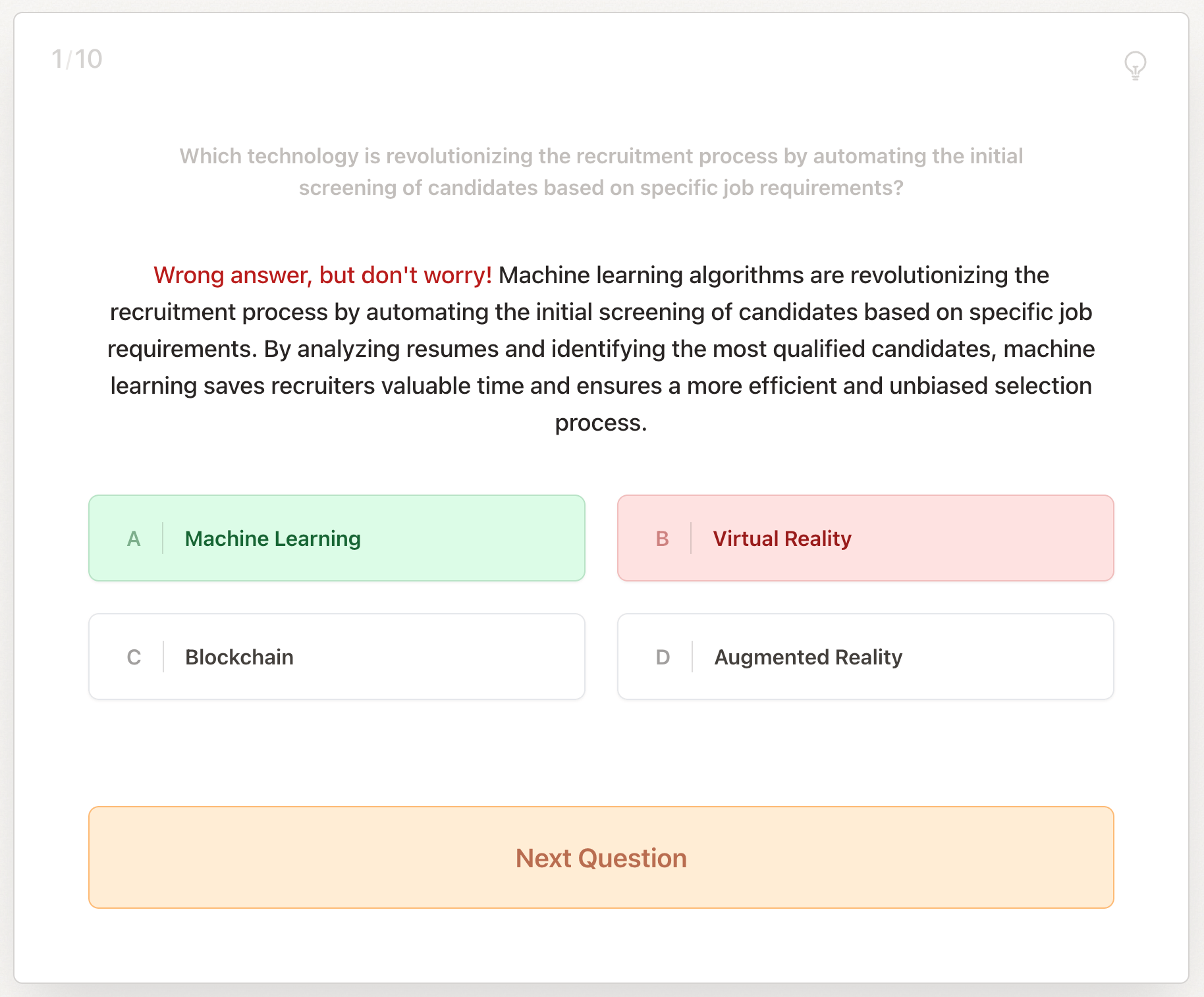Image resolution: width=1204 pixels, height=997 pixels.
Task: Click the question text at the top
Action: point(601,171)
